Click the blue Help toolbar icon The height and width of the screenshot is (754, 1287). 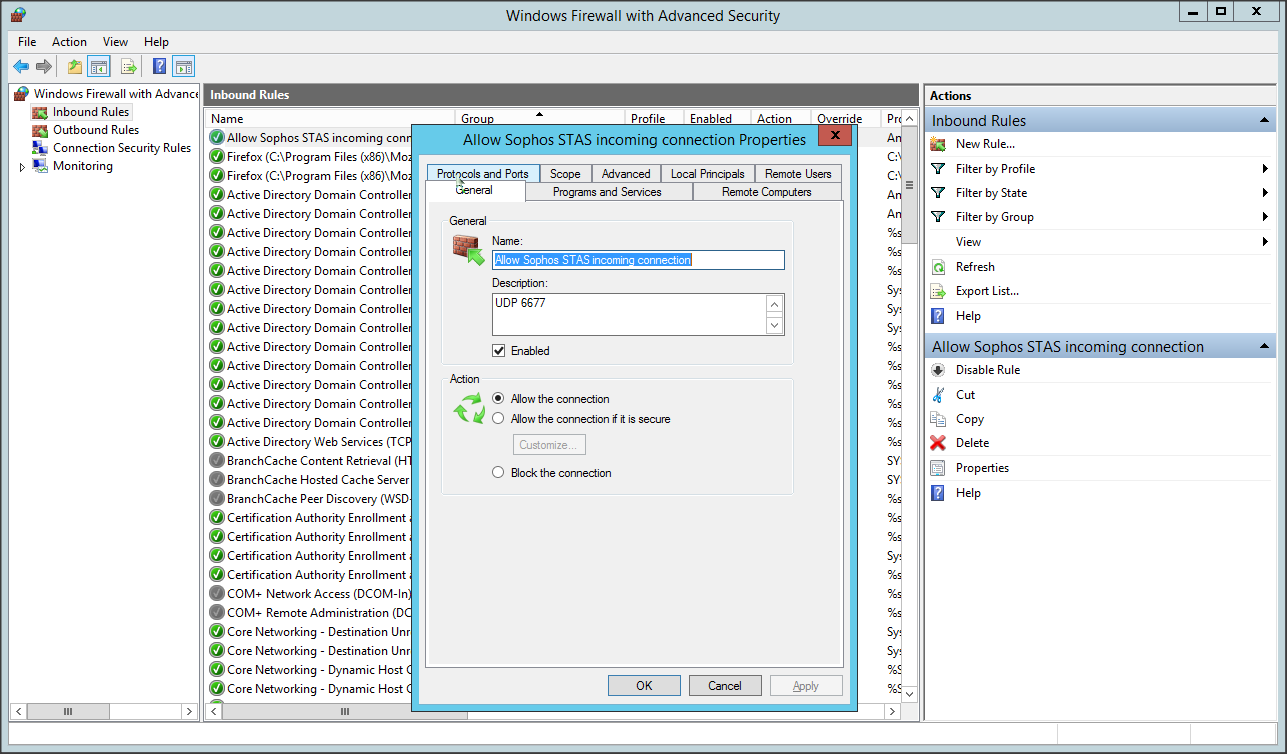[x=159, y=67]
